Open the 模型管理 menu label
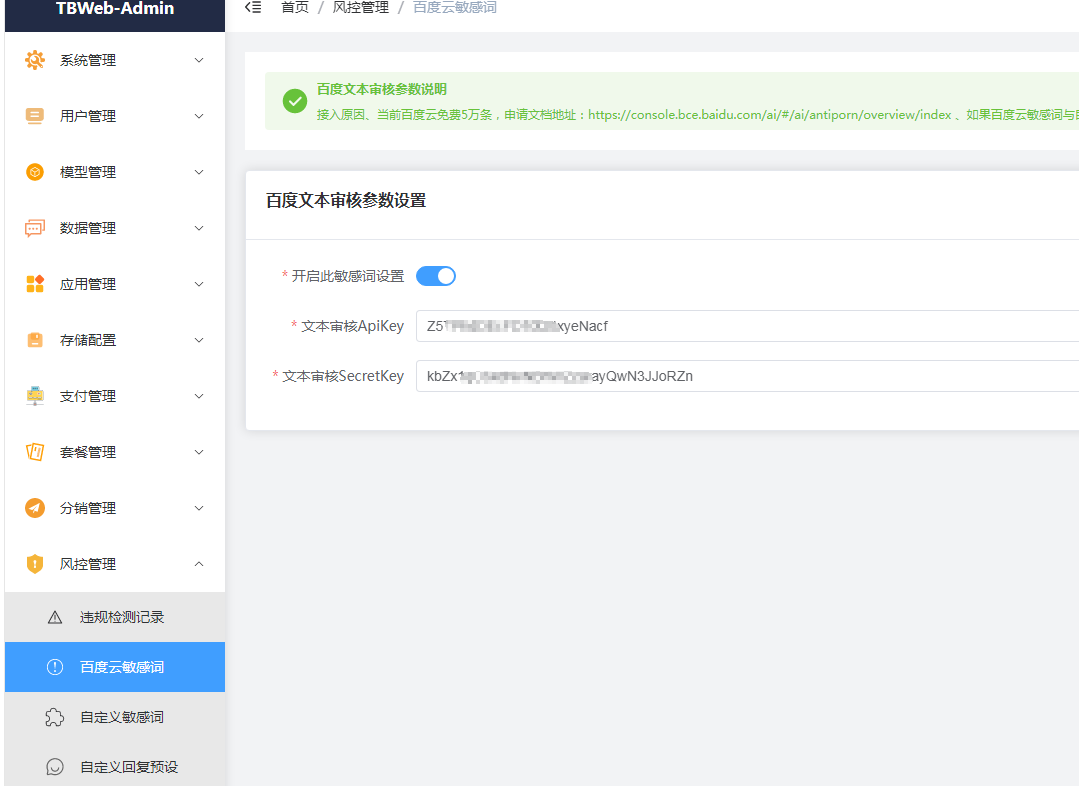 click(87, 171)
